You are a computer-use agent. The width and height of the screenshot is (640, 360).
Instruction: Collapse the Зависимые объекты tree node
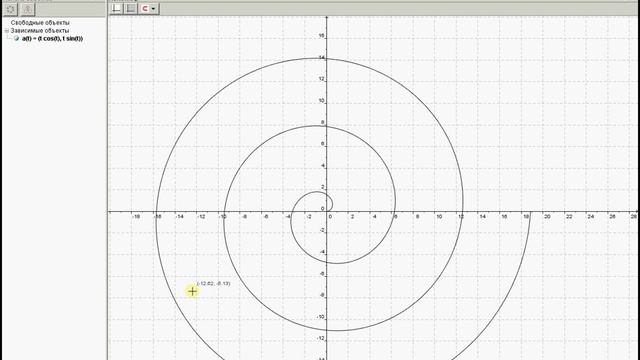(7, 31)
